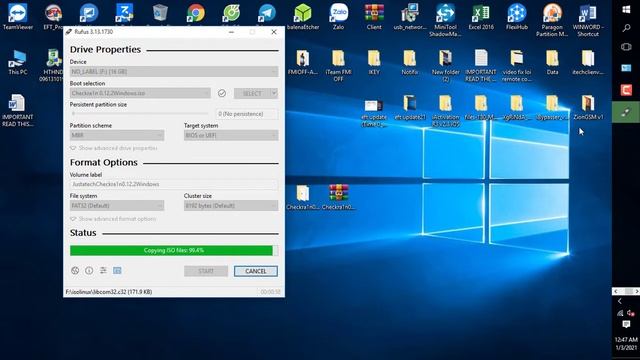Select the FMIOFF-A... desktop icon

pos(303,62)
